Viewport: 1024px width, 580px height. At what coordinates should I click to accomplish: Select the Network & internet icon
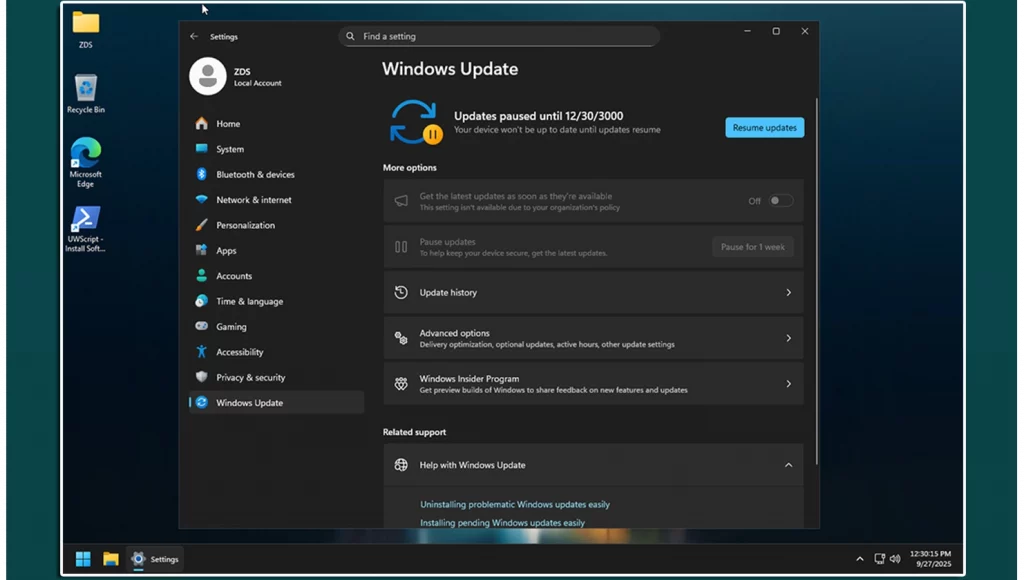pyautogui.click(x=202, y=200)
